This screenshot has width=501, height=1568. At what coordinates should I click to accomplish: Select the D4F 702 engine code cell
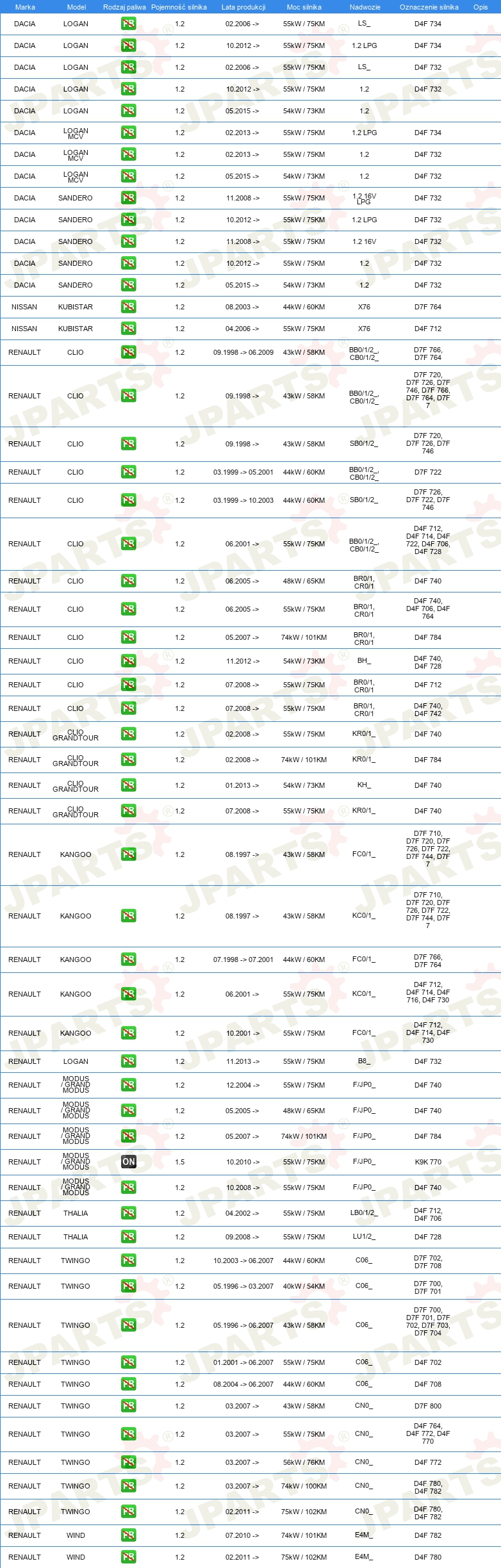click(x=428, y=1362)
